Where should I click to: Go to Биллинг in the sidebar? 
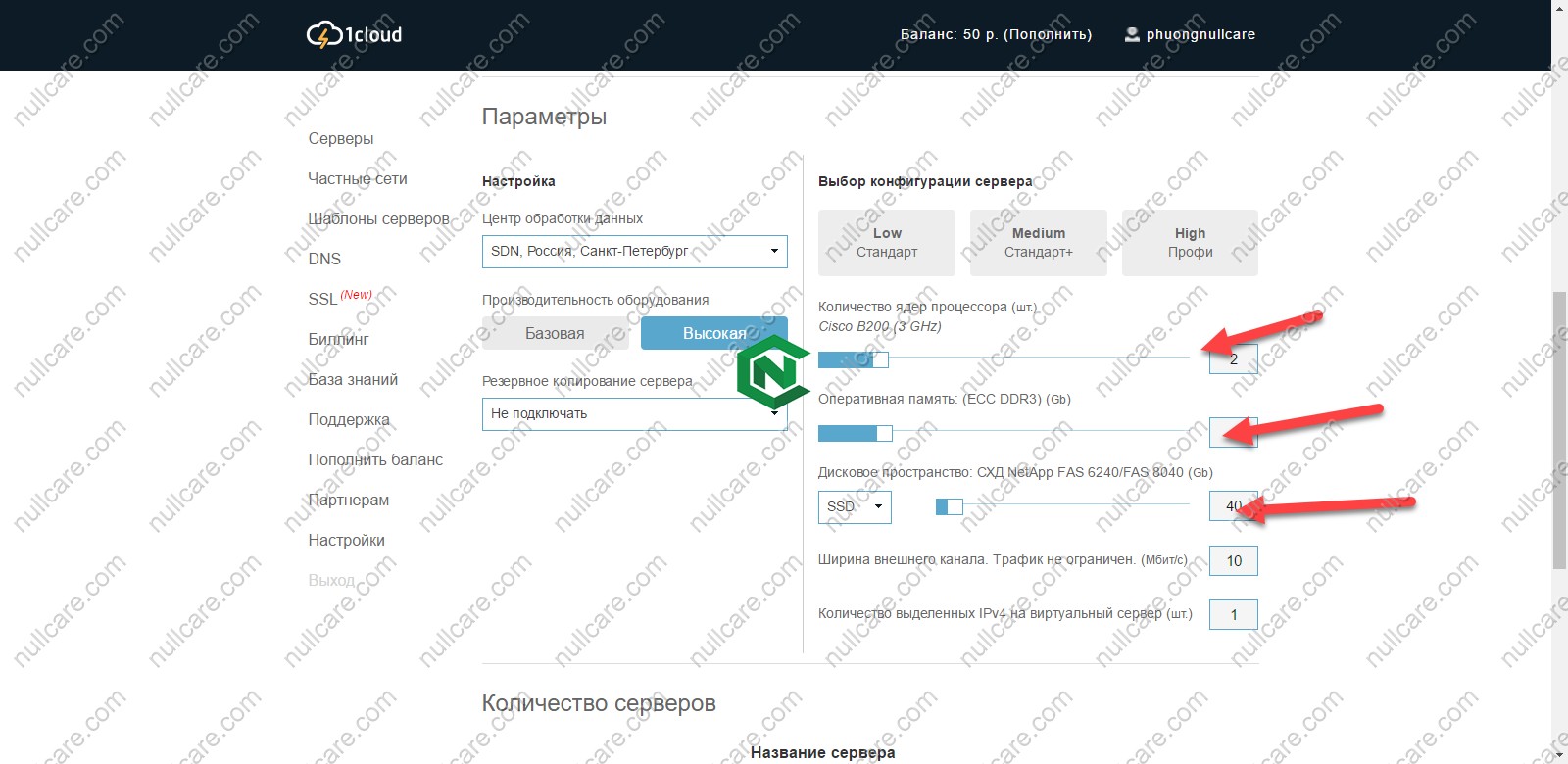click(x=339, y=340)
